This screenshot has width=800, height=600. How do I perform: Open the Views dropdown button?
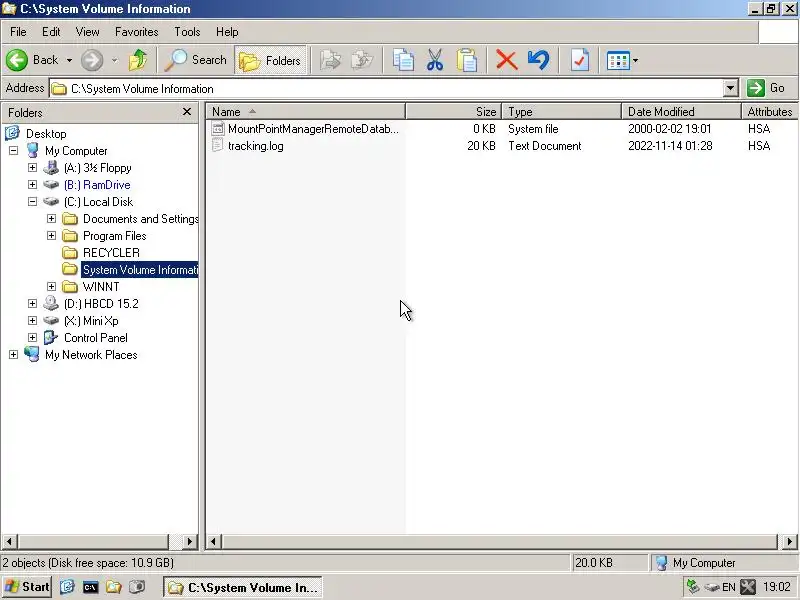[x=622, y=60]
